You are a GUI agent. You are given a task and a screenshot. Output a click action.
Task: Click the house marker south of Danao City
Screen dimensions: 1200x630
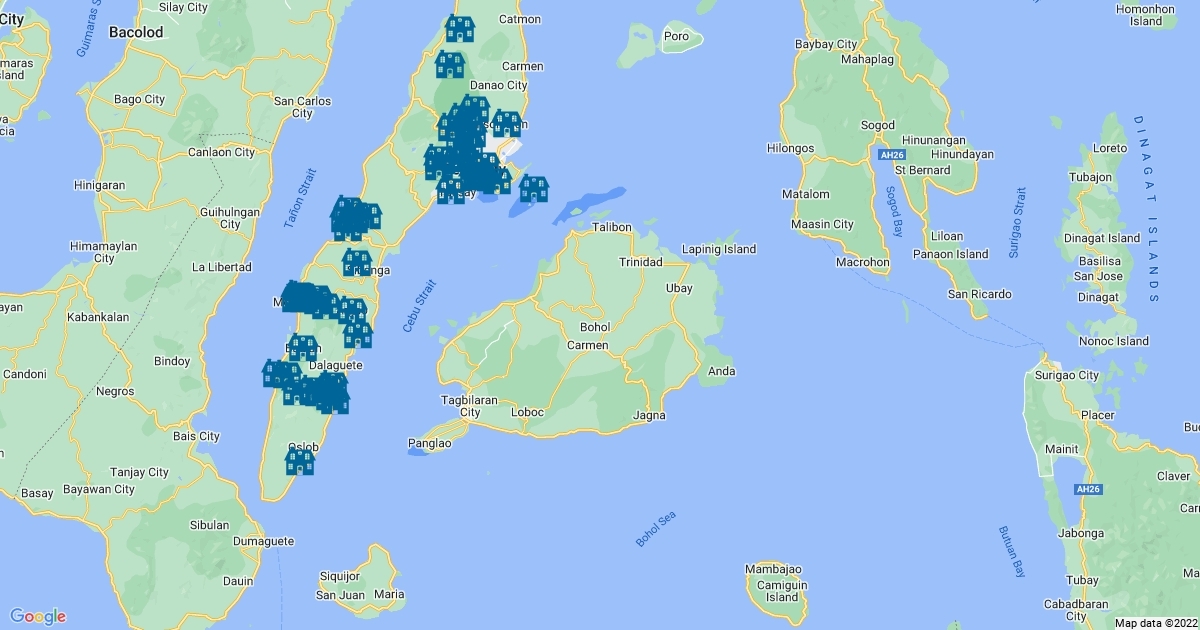[x=507, y=124]
